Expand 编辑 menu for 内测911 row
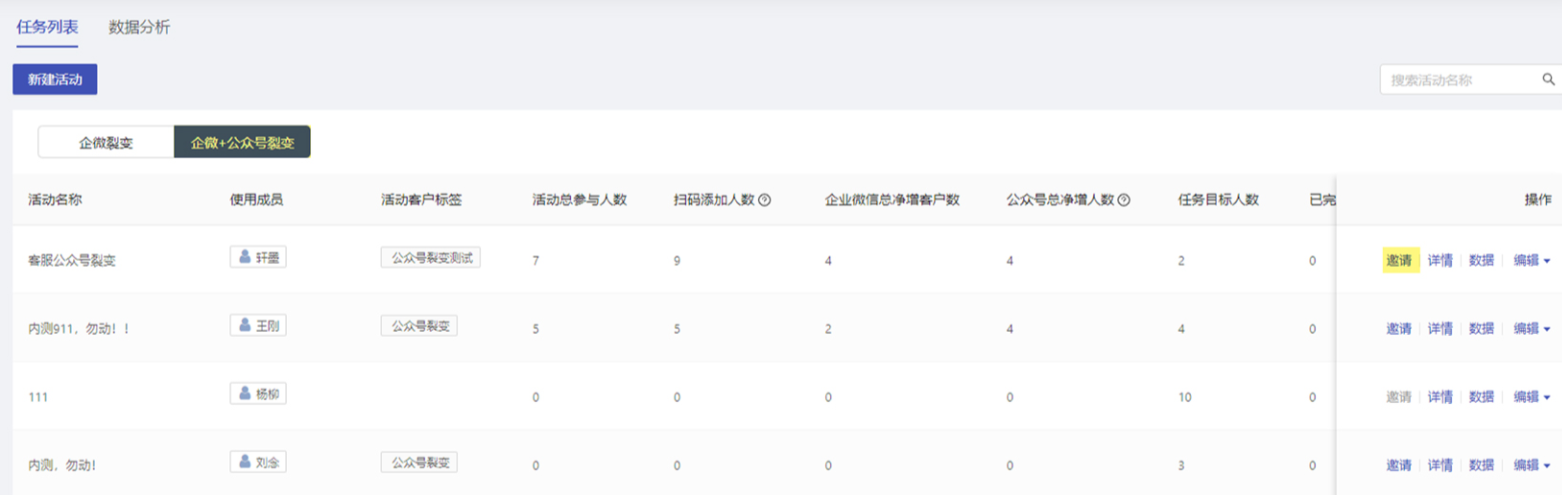This screenshot has width=1562, height=495. pos(1531,328)
